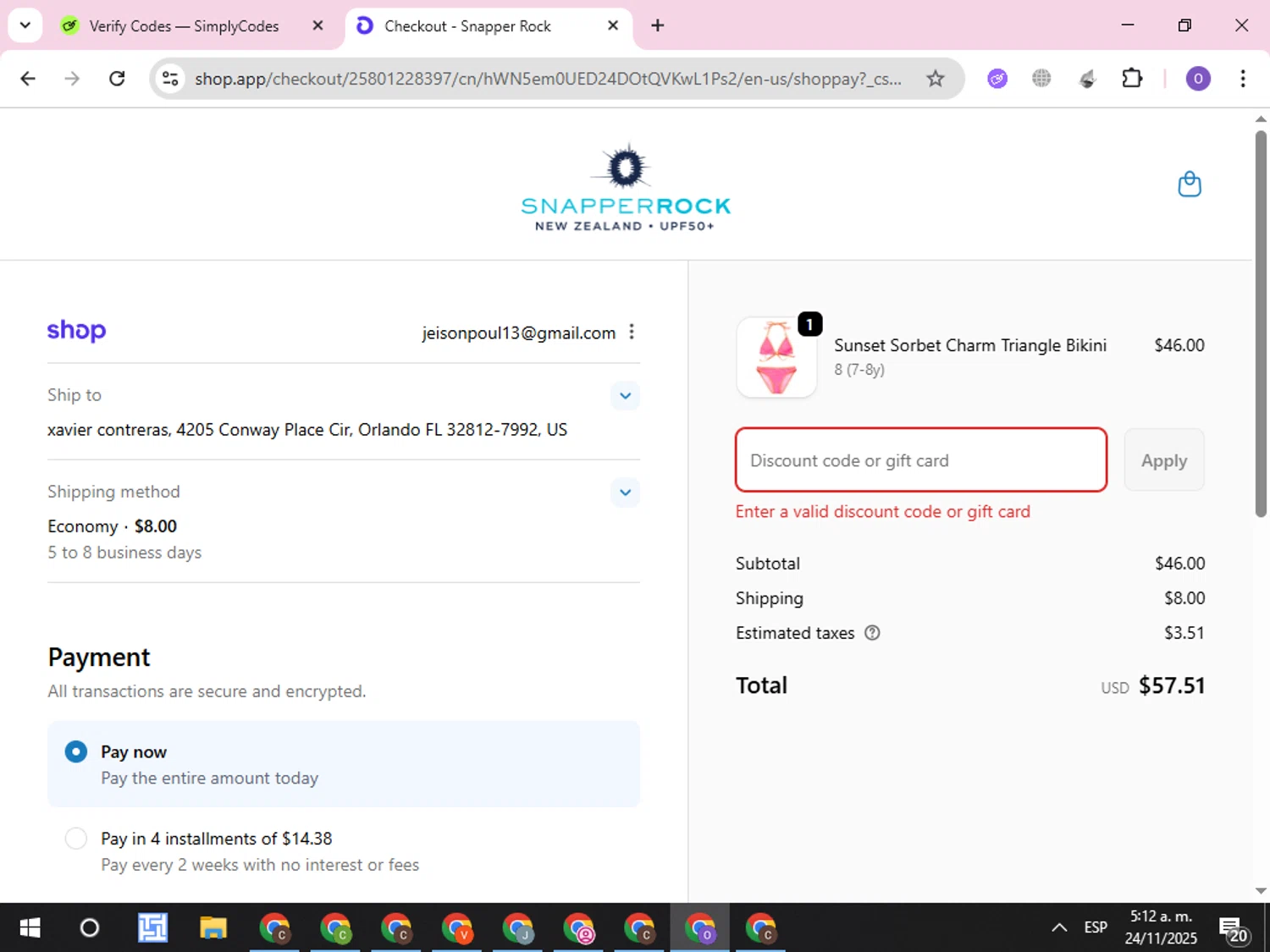Click the browser forward arrow
Screen dimensions: 1270x952
click(72, 79)
